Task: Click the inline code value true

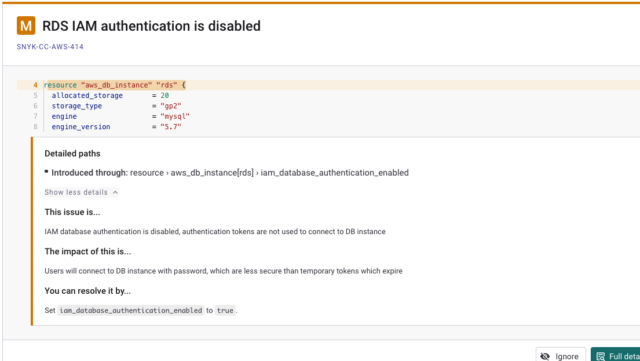Action: (225, 310)
